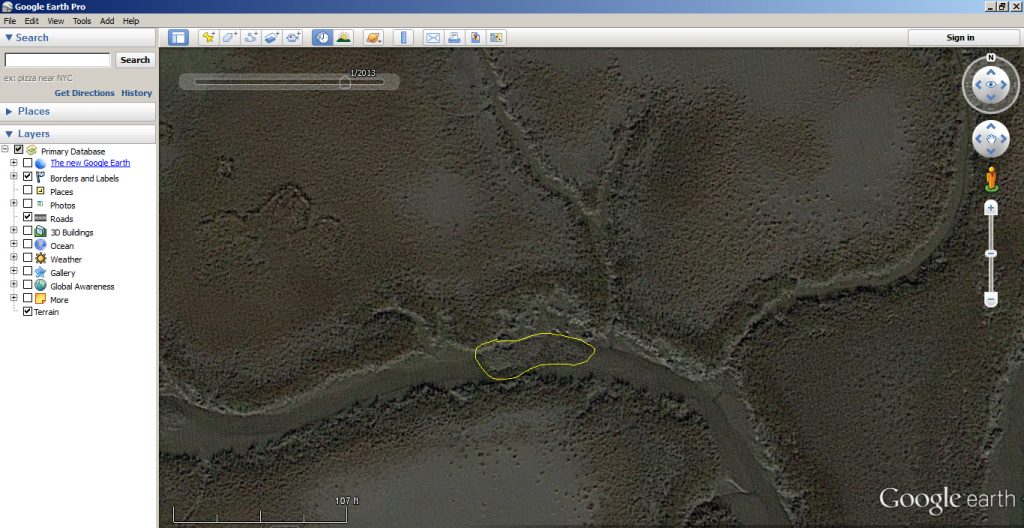Open the Tools menu

click(82, 21)
